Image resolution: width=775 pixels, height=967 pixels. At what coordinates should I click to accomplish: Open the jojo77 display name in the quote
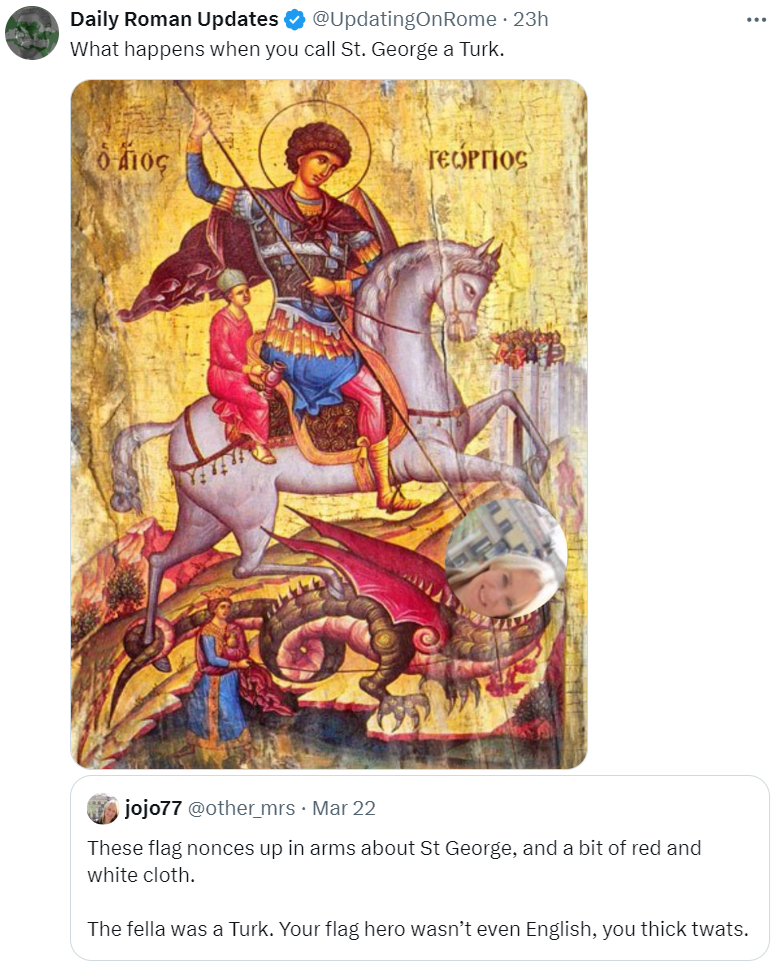[x=153, y=808]
